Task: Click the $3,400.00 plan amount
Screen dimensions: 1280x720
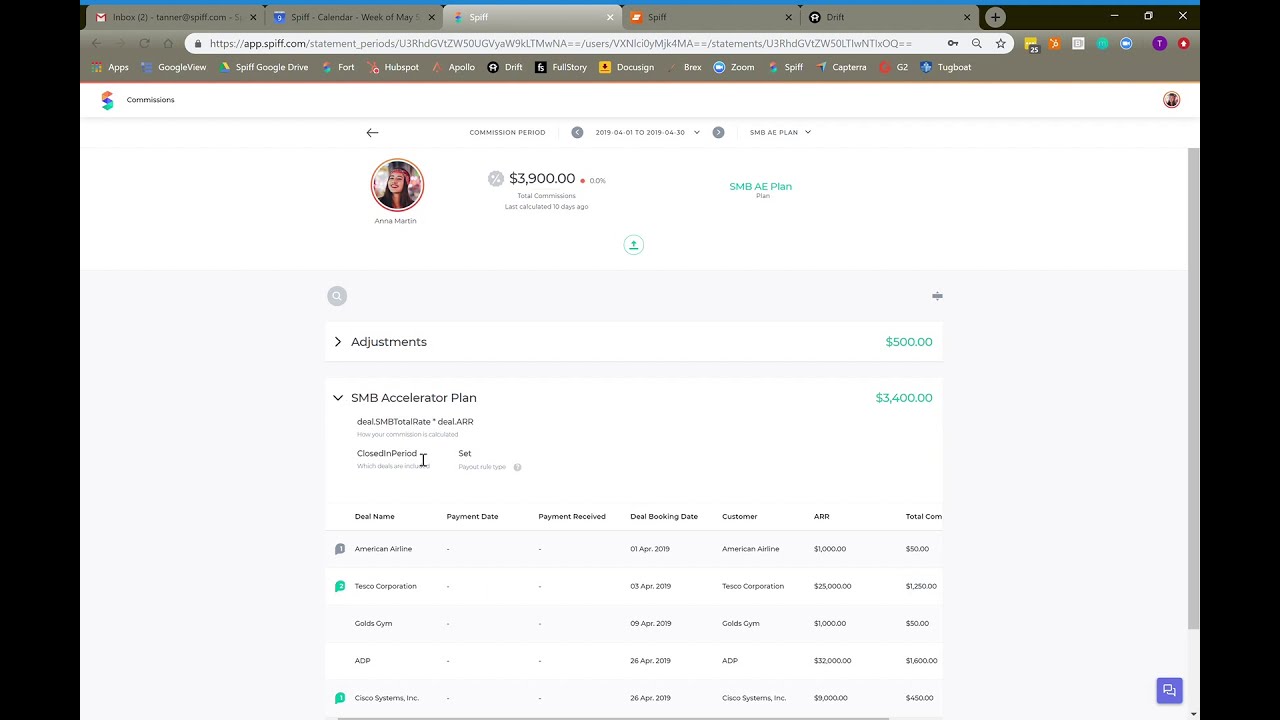Action: pos(904,398)
